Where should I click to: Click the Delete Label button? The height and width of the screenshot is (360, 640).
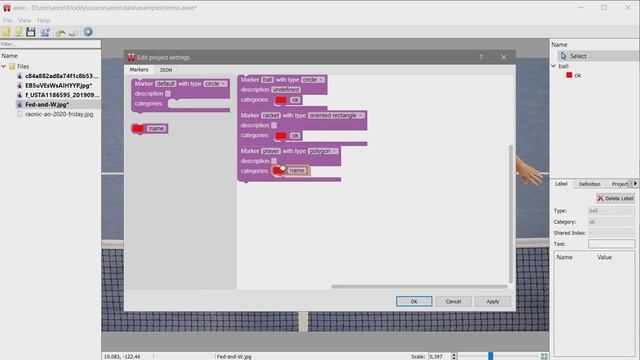[x=615, y=198]
